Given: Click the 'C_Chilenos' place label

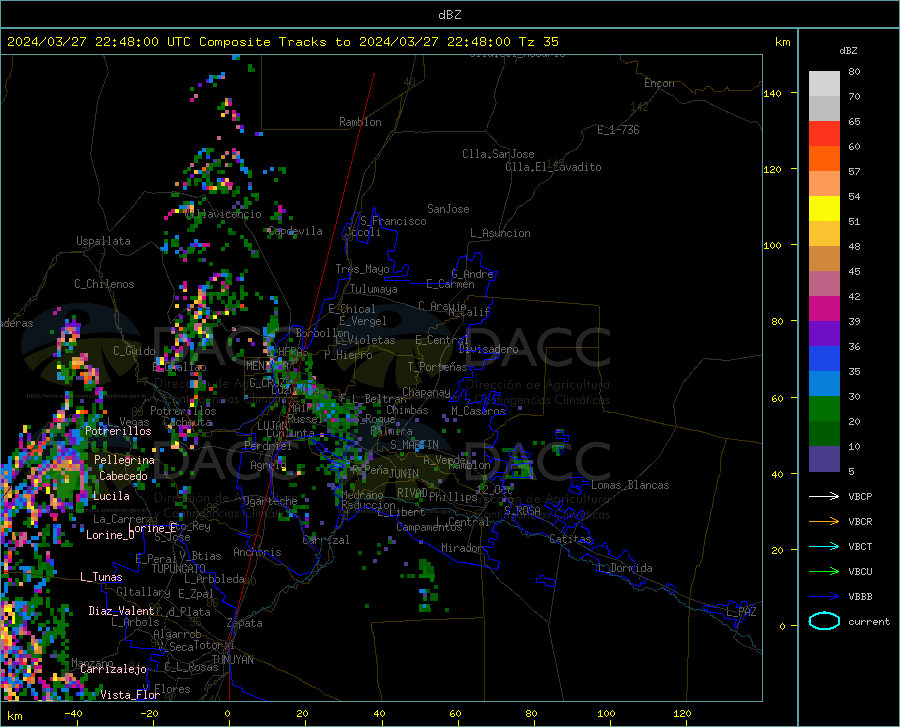Looking at the screenshot, I should pos(104,284).
